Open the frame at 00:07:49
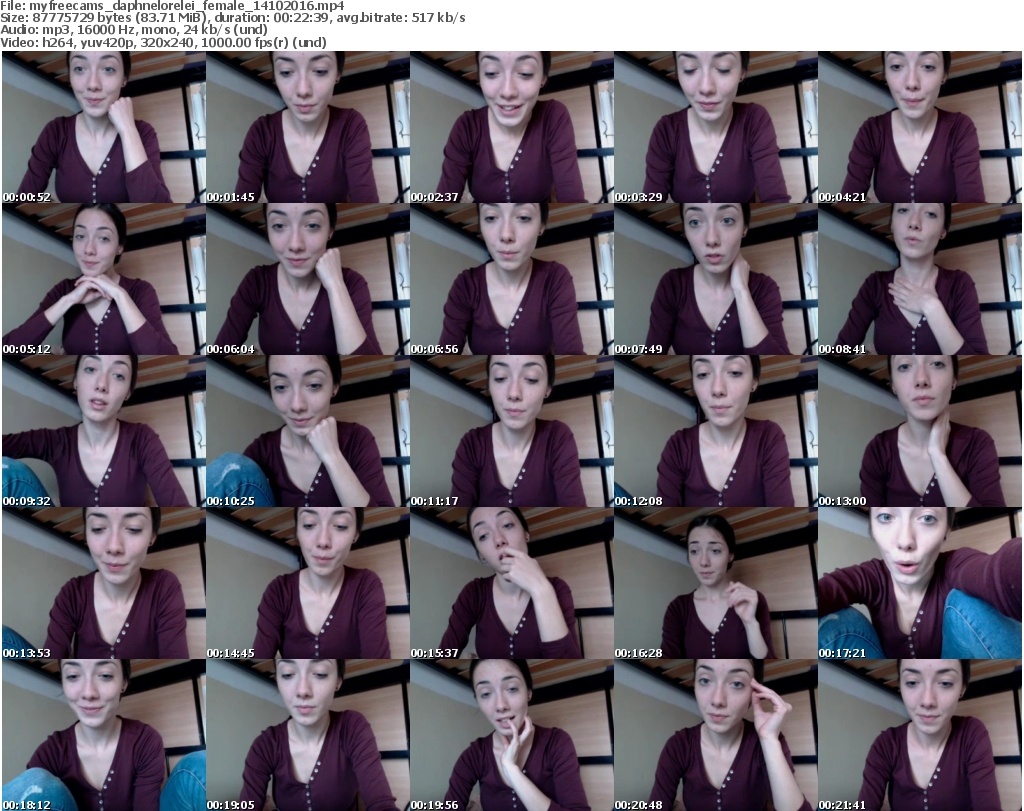 coord(716,279)
